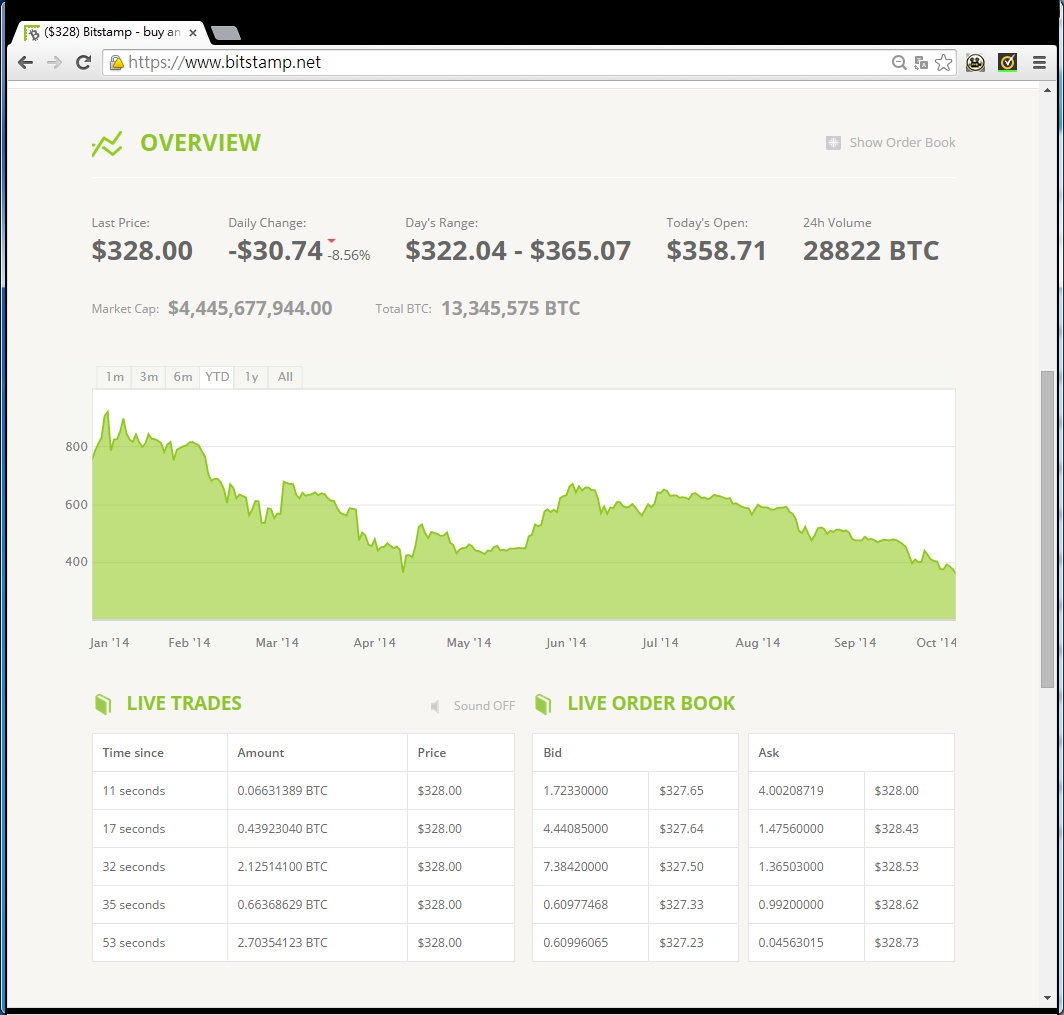Open the face-icon browser extension

(975, 62)
